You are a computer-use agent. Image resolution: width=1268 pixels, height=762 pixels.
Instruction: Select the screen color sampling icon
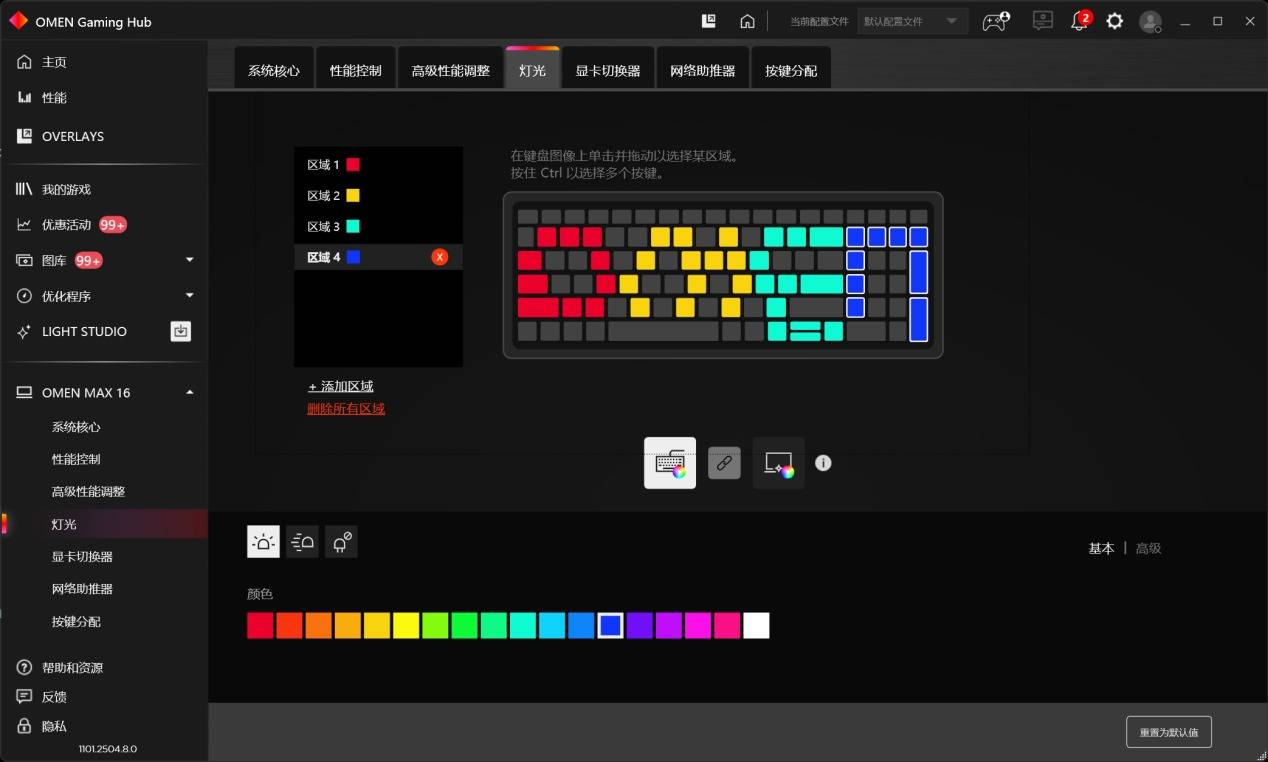click(x=778, y=463)
